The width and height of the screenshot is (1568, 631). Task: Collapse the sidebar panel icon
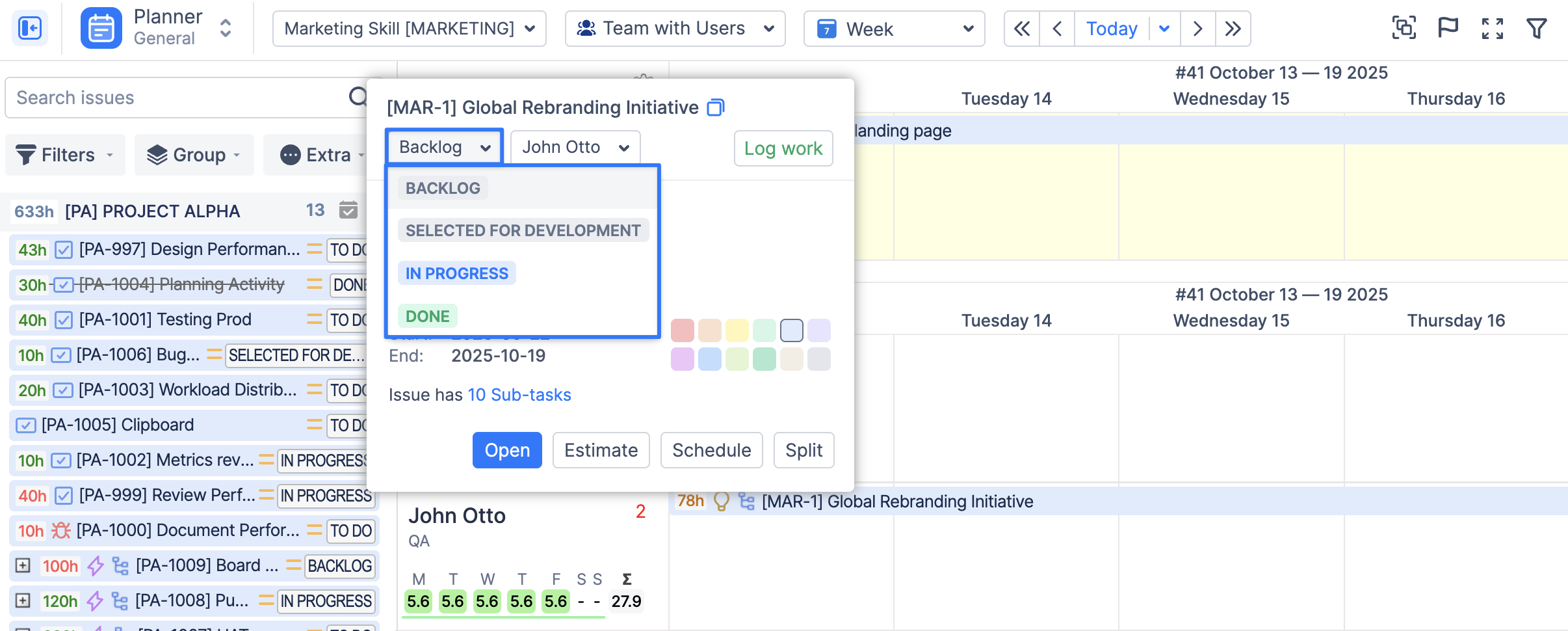coord(30,29)
